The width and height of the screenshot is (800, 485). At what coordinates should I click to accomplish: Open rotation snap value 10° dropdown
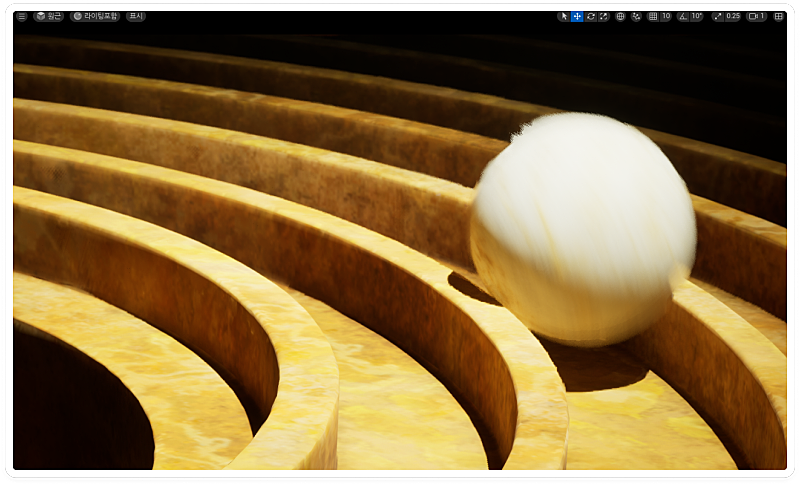point(697,16)
